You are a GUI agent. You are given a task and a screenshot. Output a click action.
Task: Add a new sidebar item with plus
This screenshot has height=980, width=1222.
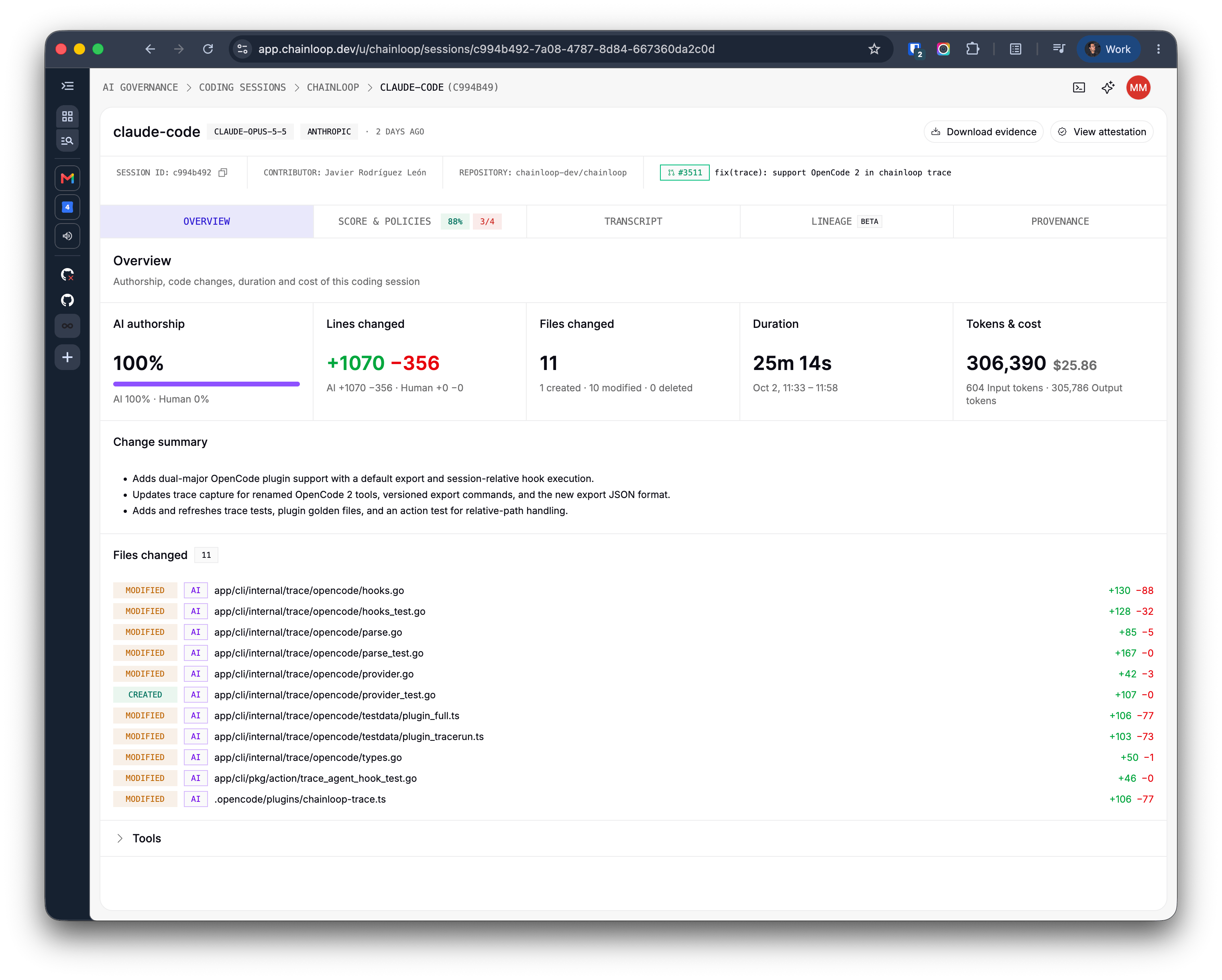coord(67,358)
